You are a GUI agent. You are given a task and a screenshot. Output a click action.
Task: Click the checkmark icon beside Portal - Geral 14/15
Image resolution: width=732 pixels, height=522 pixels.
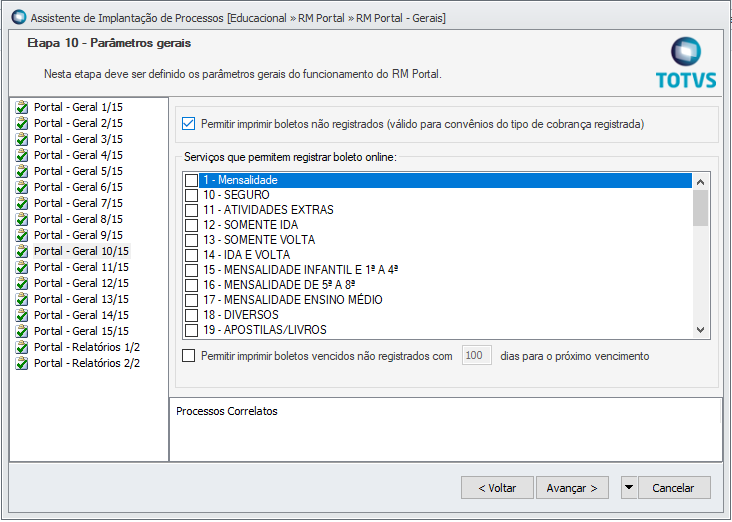click(x=21, y=315)
